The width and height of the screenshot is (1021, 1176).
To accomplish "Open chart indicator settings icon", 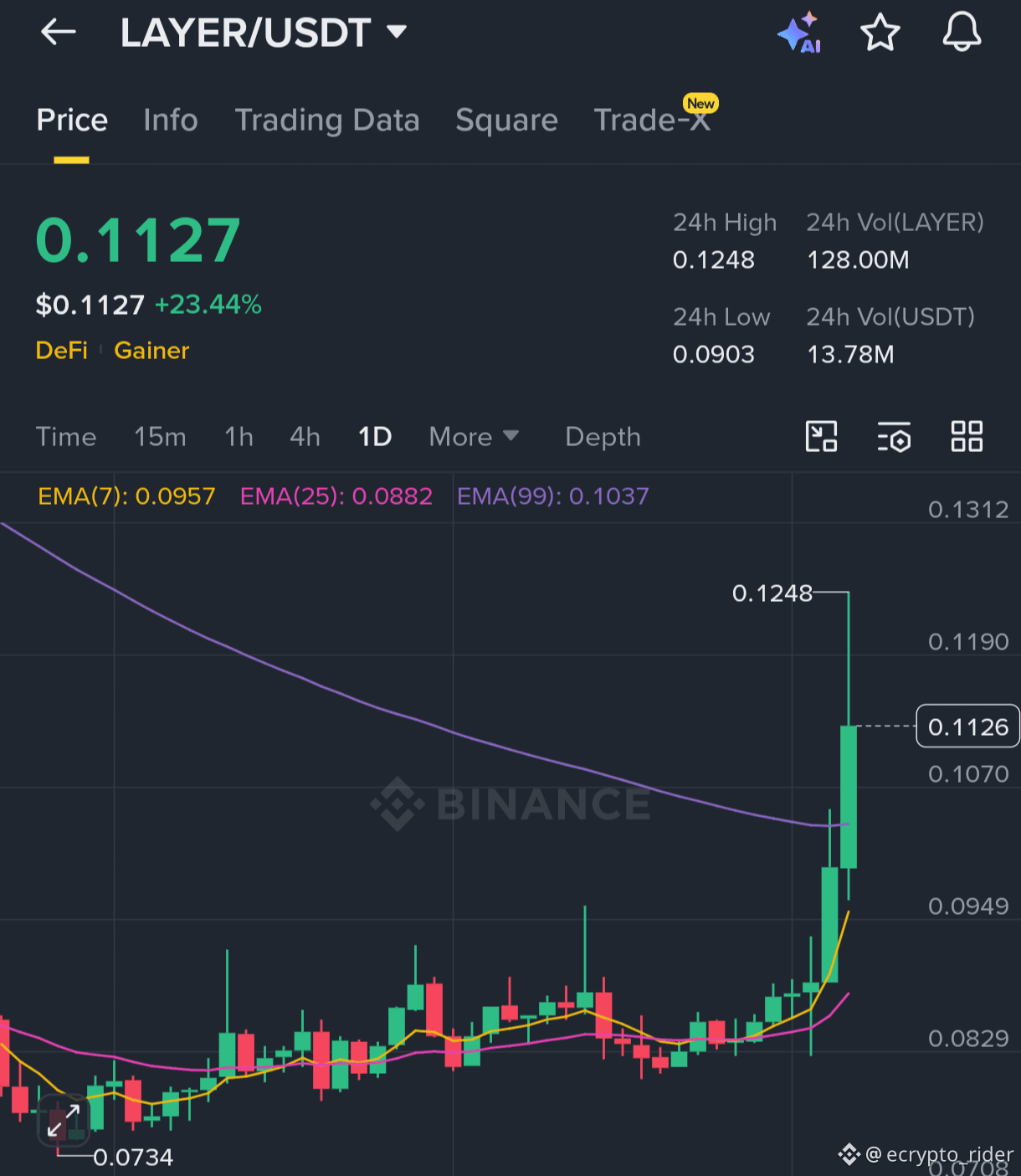I will pos(894,437).
